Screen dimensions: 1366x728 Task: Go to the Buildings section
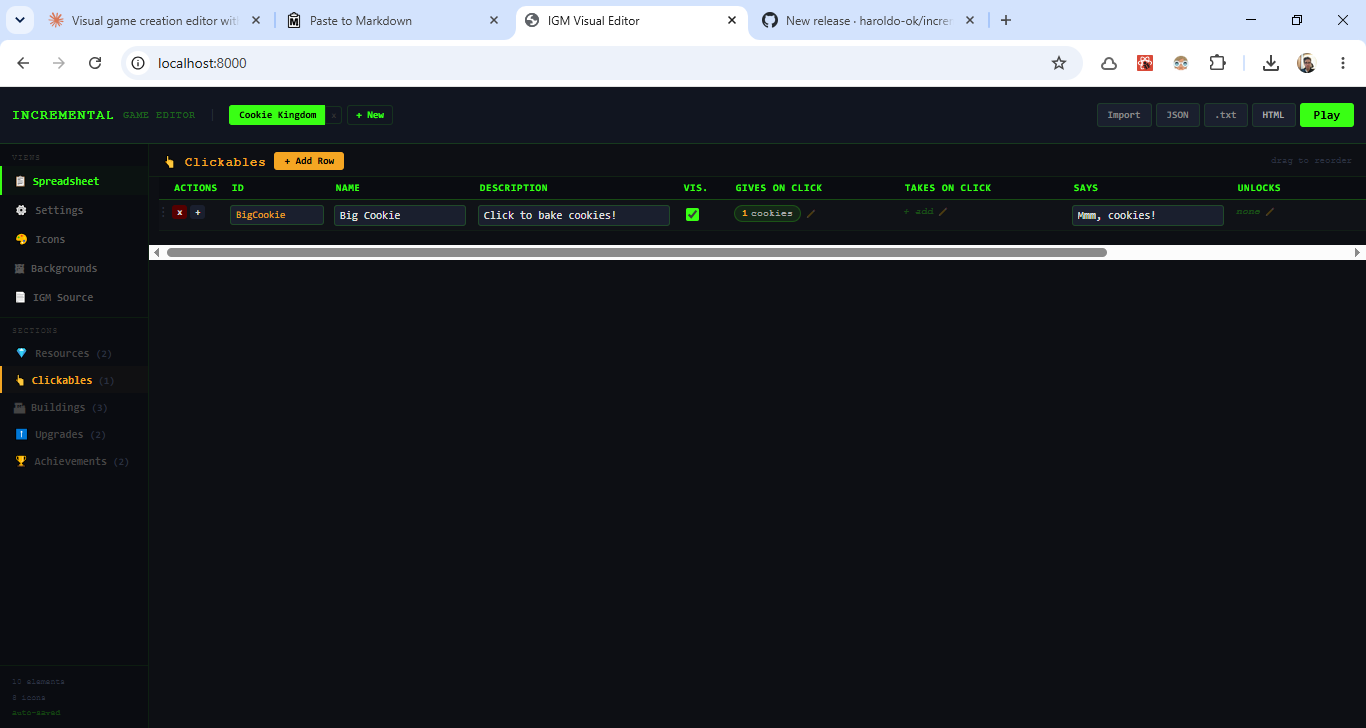(x=74, y=407)
